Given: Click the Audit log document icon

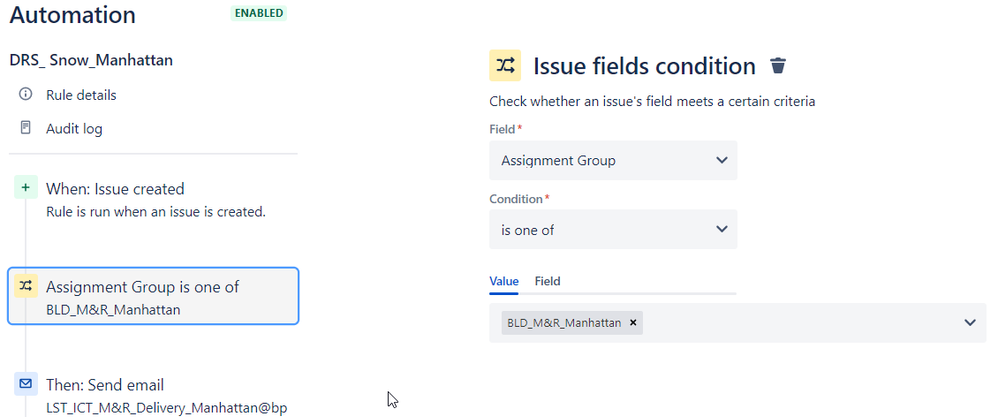Looking at the screenshot, I should [x=25, y=128].
